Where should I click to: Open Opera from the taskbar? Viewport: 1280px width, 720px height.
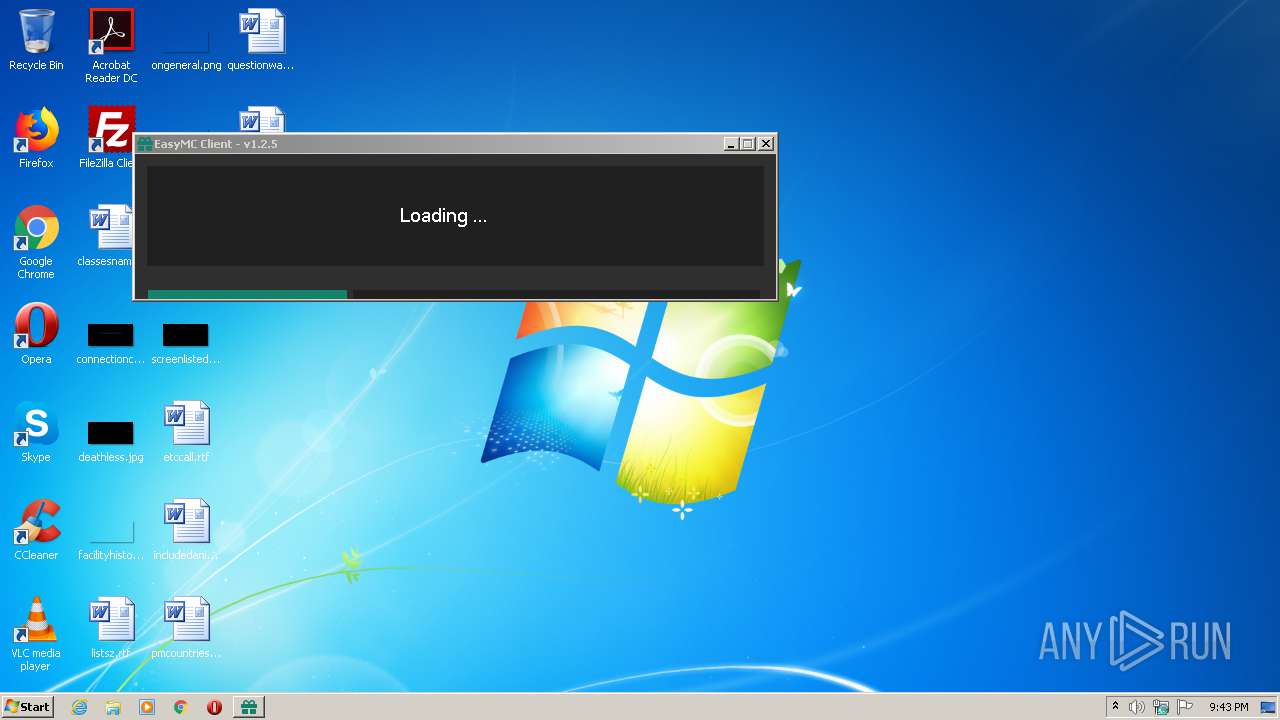pyautogui.click(x=214, y=707)
